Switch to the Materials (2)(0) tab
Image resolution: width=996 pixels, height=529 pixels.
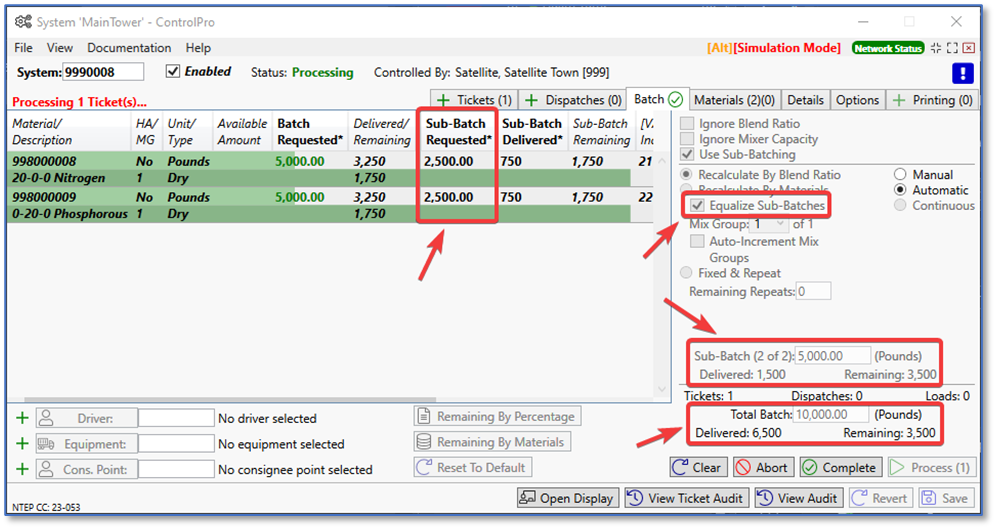click(x=734, y=100)
